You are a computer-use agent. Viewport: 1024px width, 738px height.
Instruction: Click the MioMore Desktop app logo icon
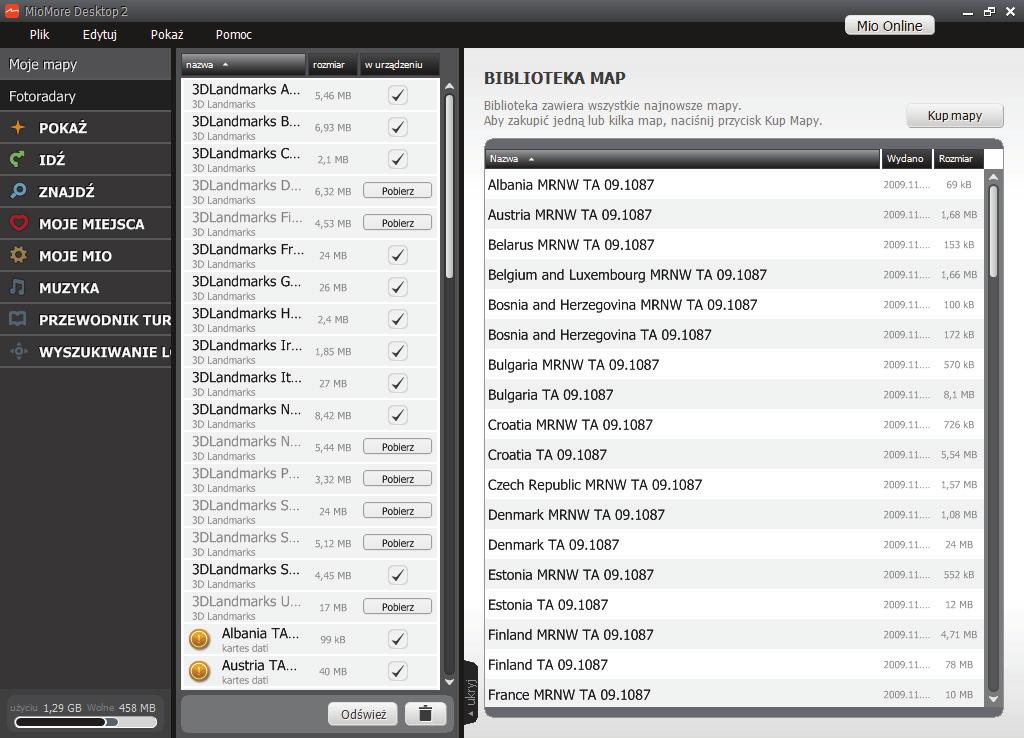coord(12,10)
